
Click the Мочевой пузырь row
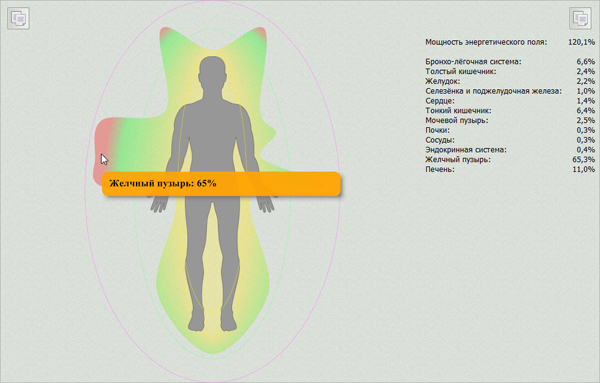pos(510,121)
